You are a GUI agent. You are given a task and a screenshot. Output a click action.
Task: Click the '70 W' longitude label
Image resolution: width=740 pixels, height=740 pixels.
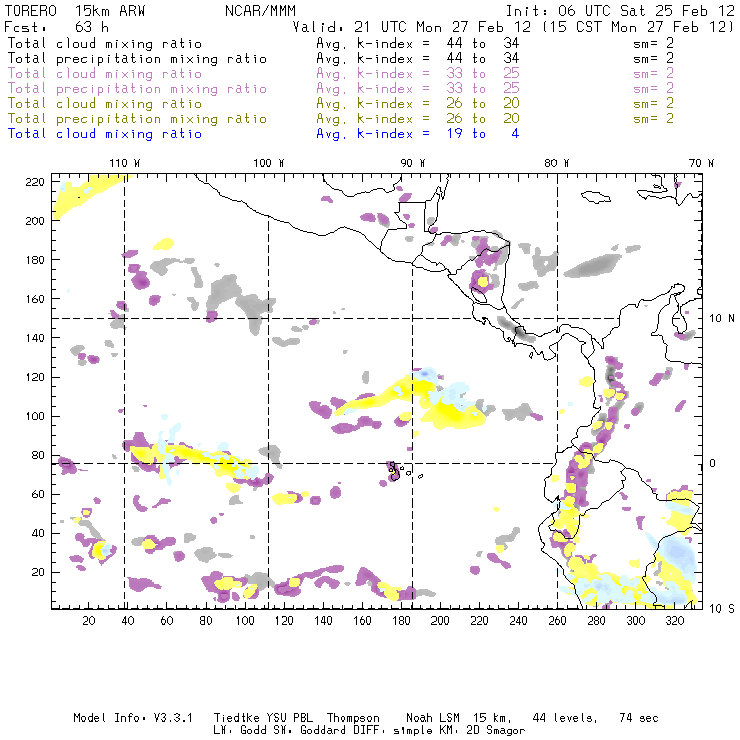coord(701,163)
